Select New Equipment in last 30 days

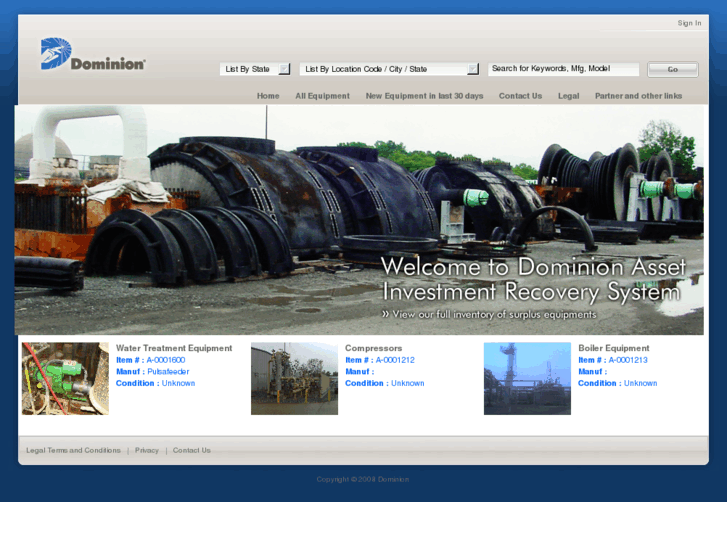point(424,96)
